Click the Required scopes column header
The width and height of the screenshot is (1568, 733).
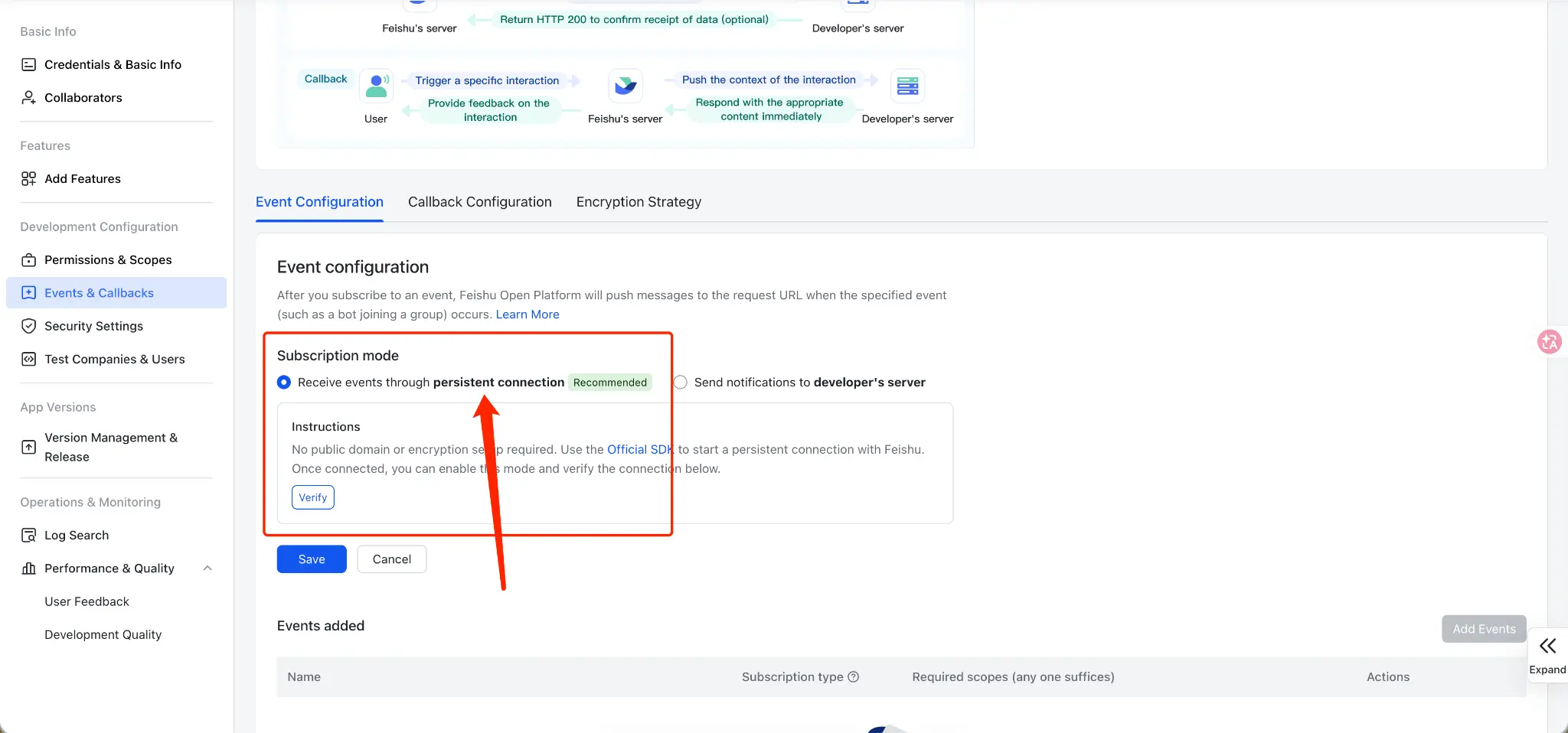pos(1013,676)
